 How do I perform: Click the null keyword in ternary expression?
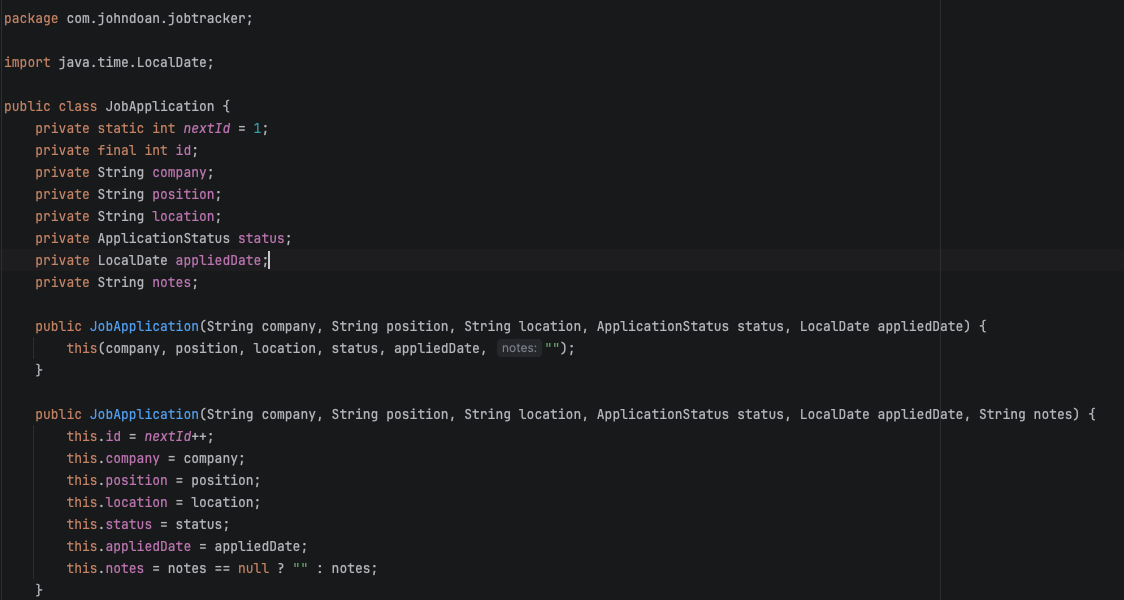(x=253, y=568)
